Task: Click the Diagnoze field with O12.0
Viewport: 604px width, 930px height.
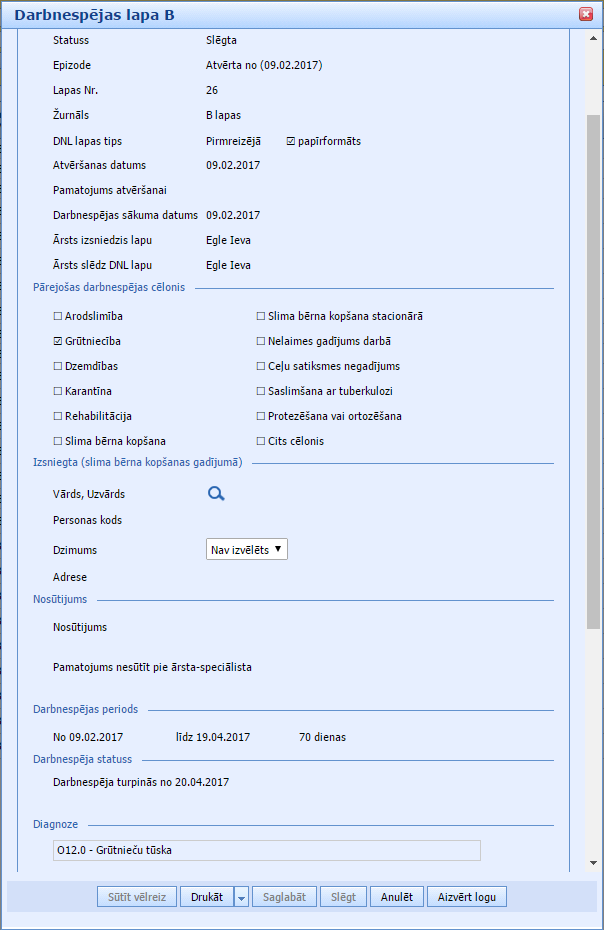Action: [267, 851]
